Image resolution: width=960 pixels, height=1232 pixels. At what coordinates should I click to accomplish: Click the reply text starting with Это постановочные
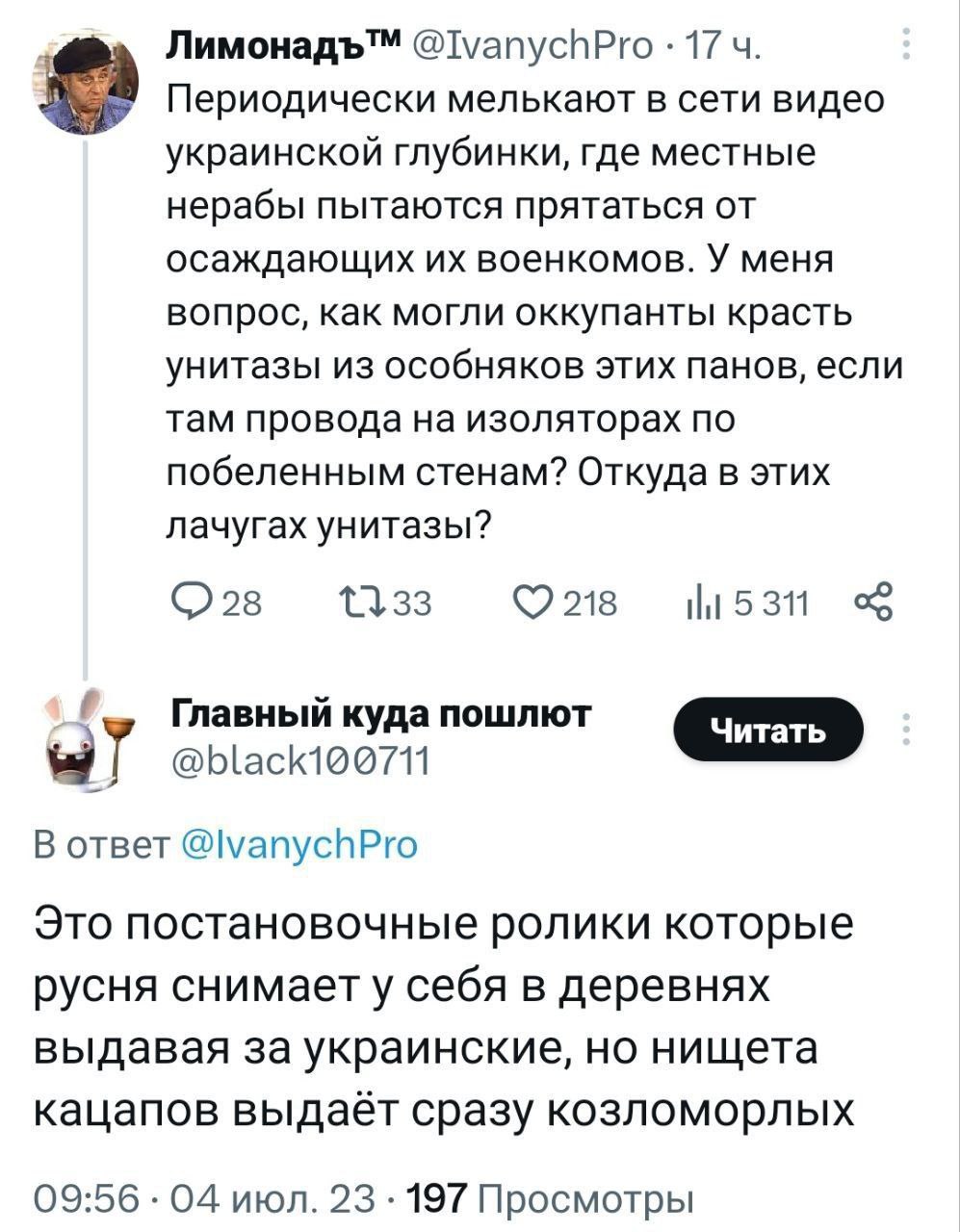(x=445, y=1016)
